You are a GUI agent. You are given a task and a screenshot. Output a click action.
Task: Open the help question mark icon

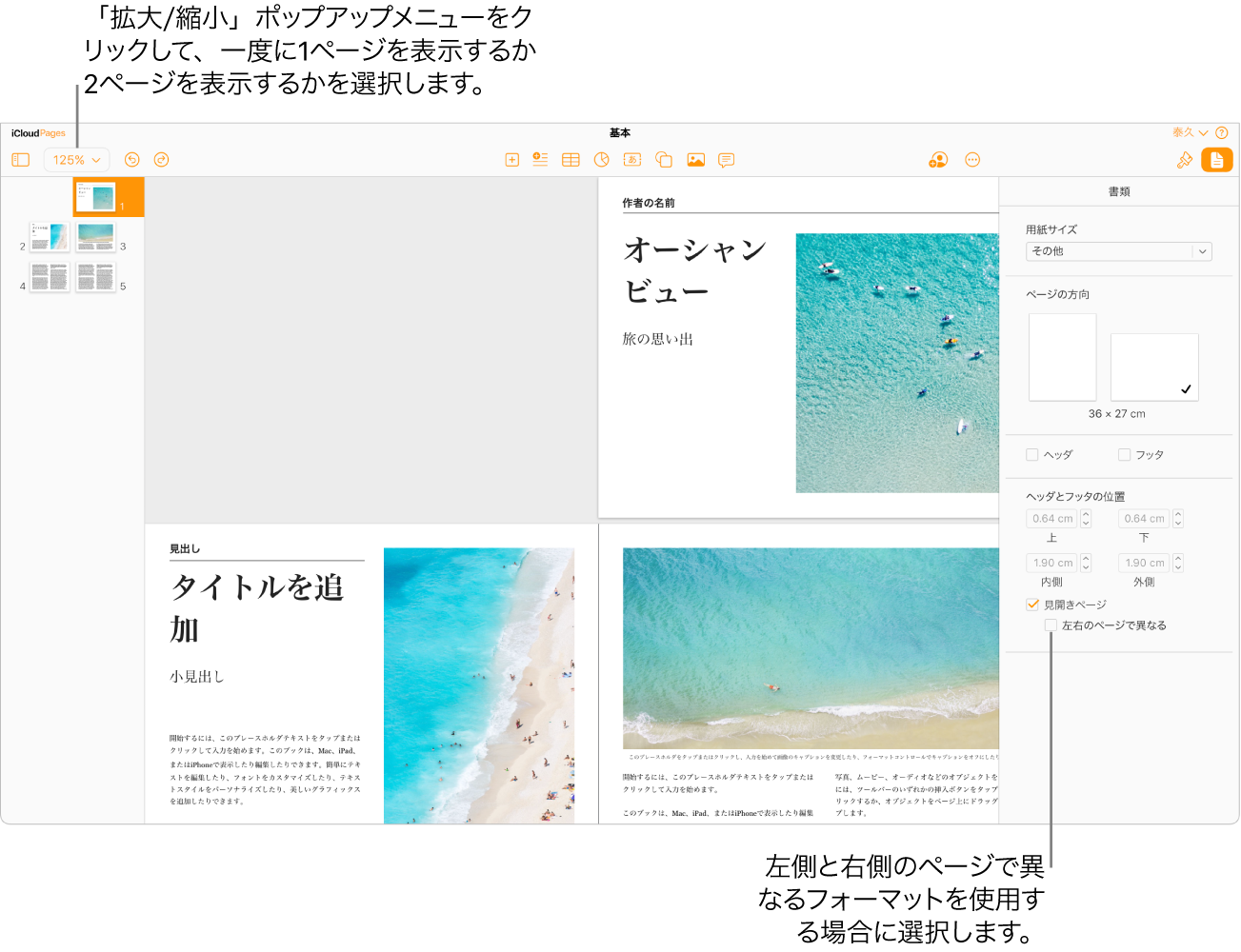[x=1222, y=133]
